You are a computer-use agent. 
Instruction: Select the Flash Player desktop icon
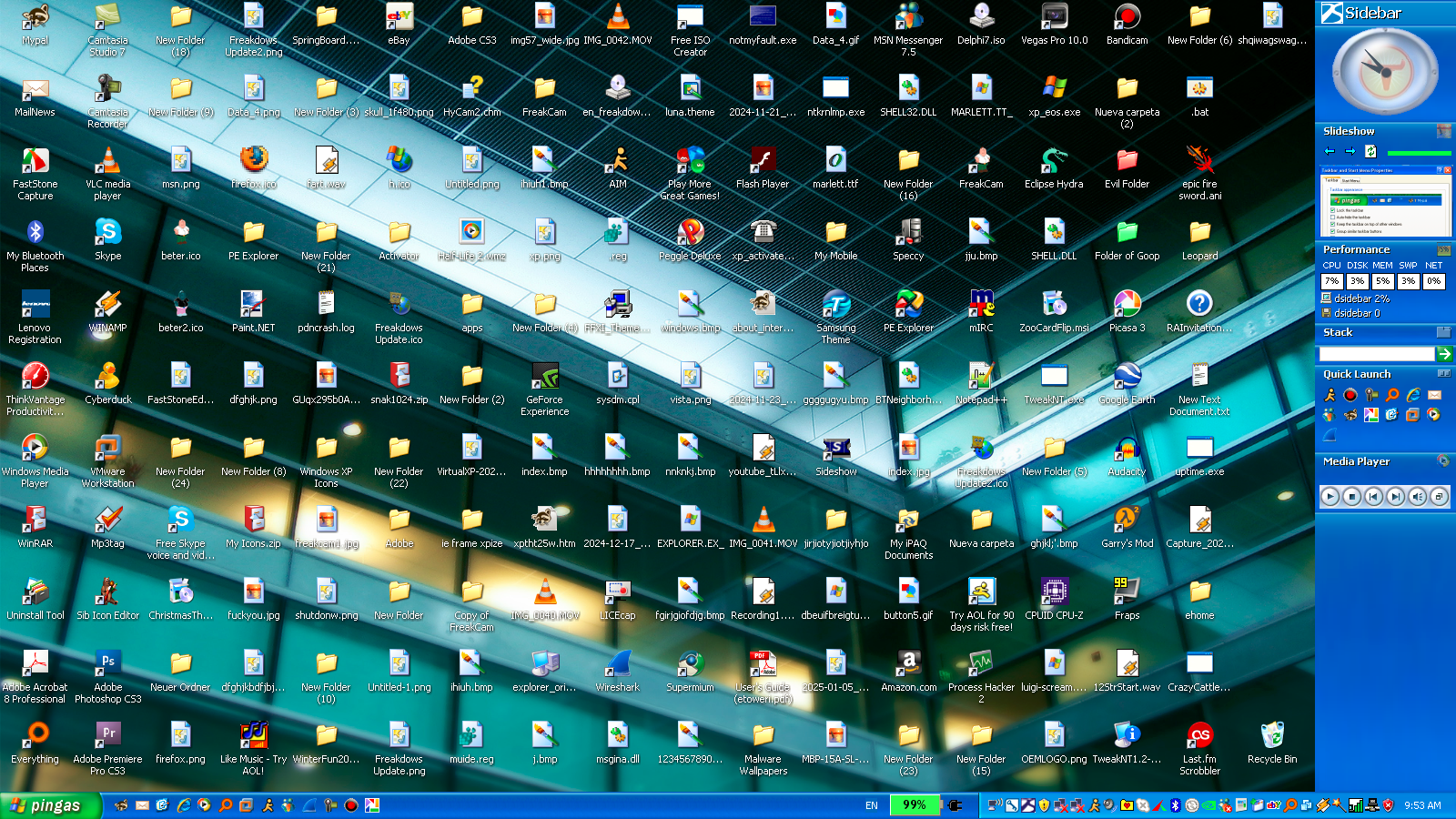pyautogui.click(x=763, y=168)
